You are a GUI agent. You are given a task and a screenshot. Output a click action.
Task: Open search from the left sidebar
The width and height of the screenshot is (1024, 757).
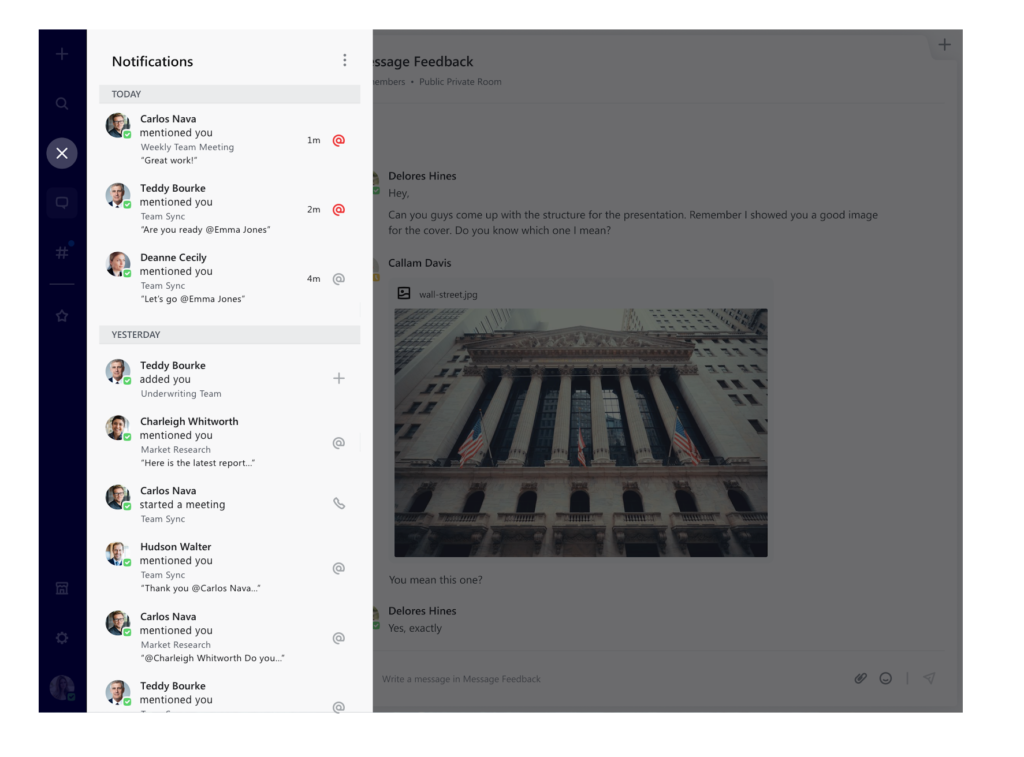tap(62, 104)
